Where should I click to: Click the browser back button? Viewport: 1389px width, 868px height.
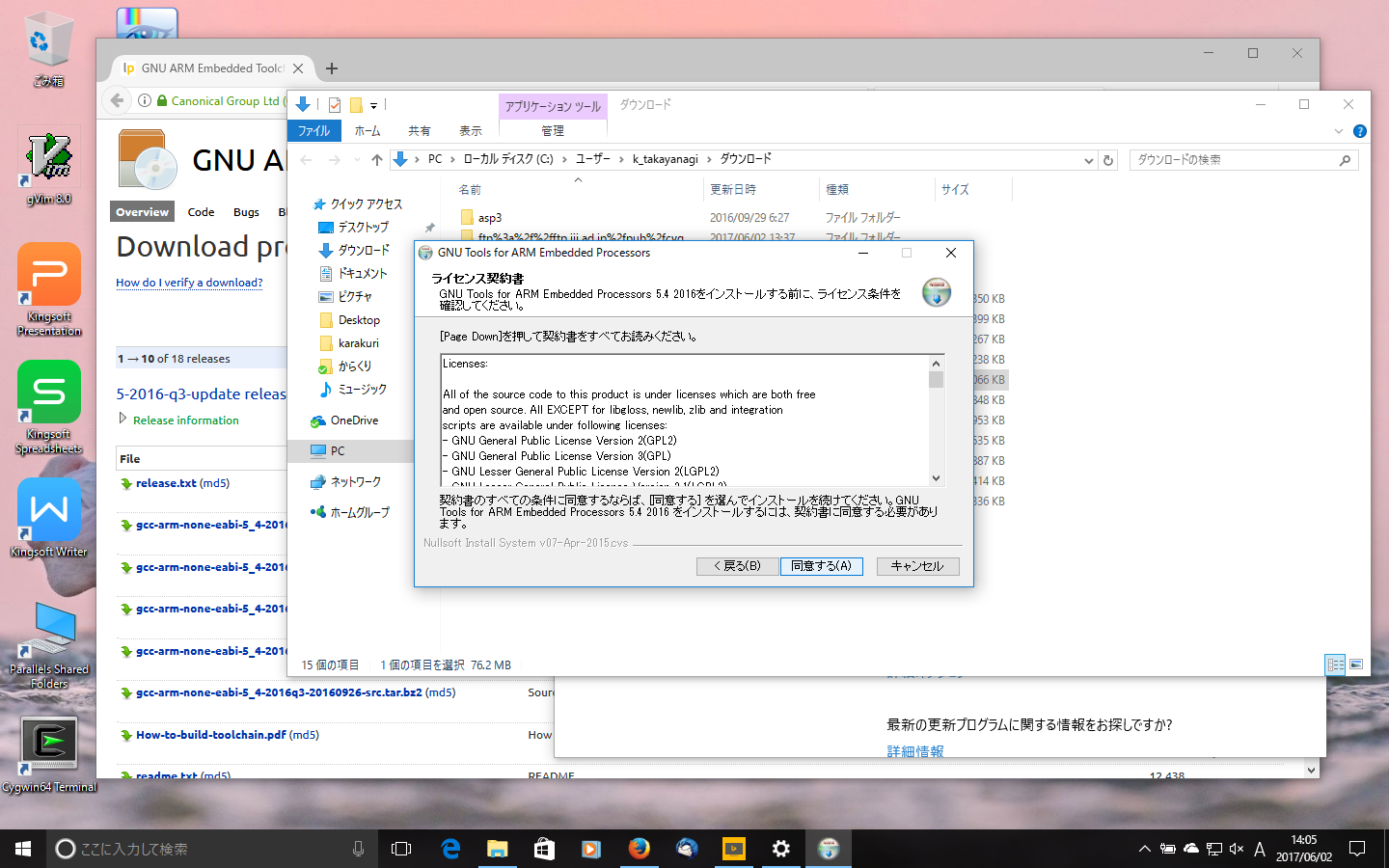tap(117, 100)
